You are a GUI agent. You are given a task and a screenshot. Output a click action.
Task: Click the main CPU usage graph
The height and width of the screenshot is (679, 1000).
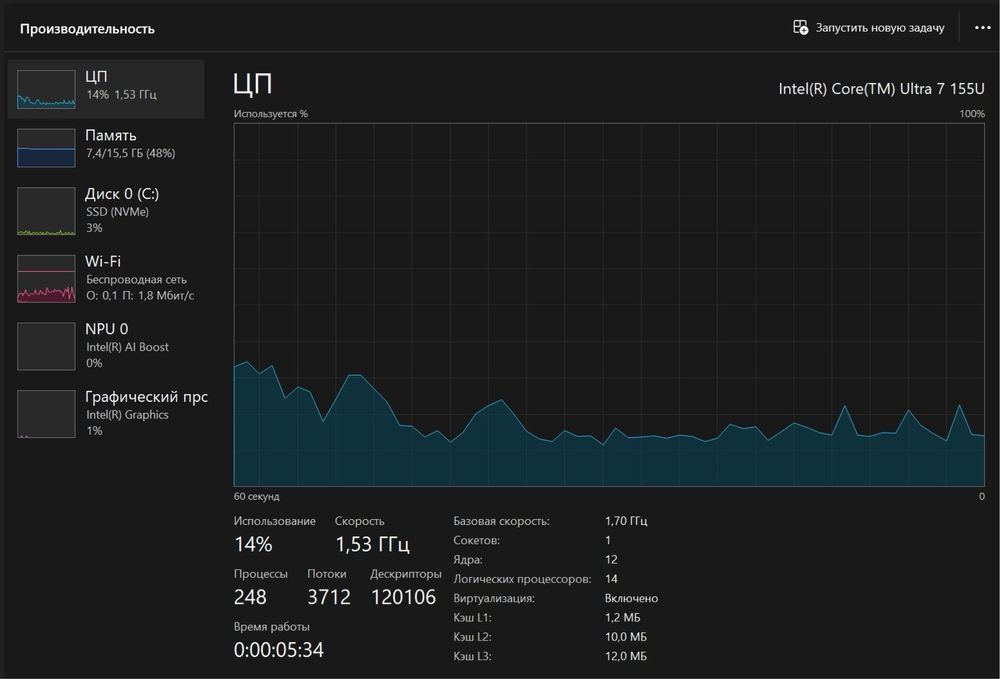tap(609, 305)
